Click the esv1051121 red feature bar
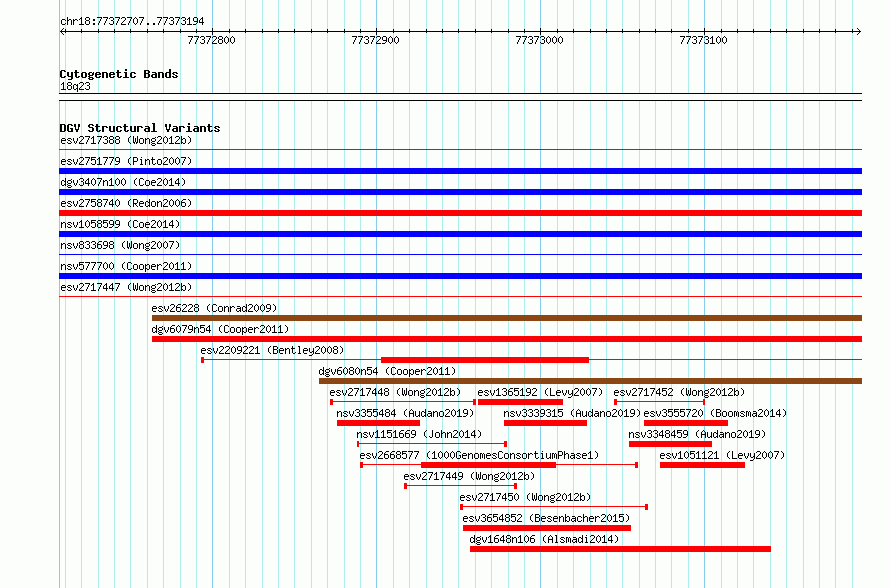Screen dimensions: 890x588 702,465
